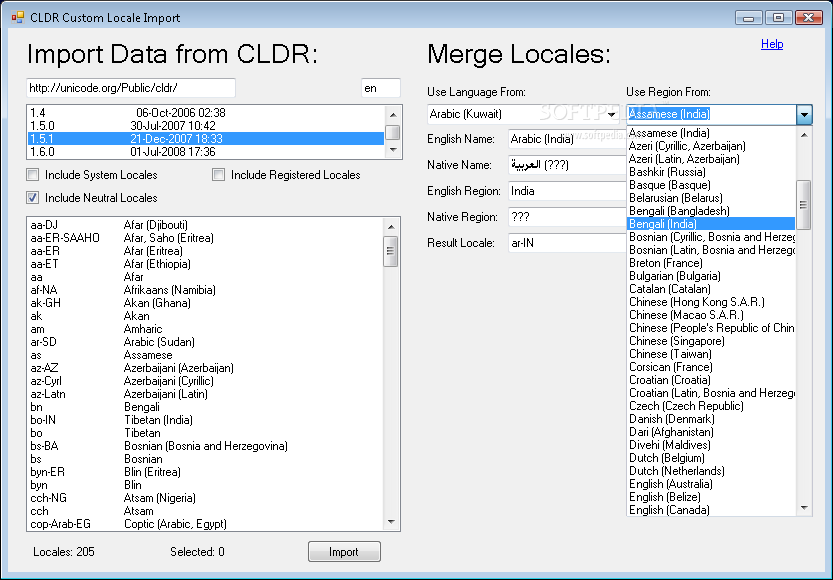Image resolution: width=833 pixels, height=580 pixels.
Task: Pick Assamese (India) from dropdown list
Action: 711,133
